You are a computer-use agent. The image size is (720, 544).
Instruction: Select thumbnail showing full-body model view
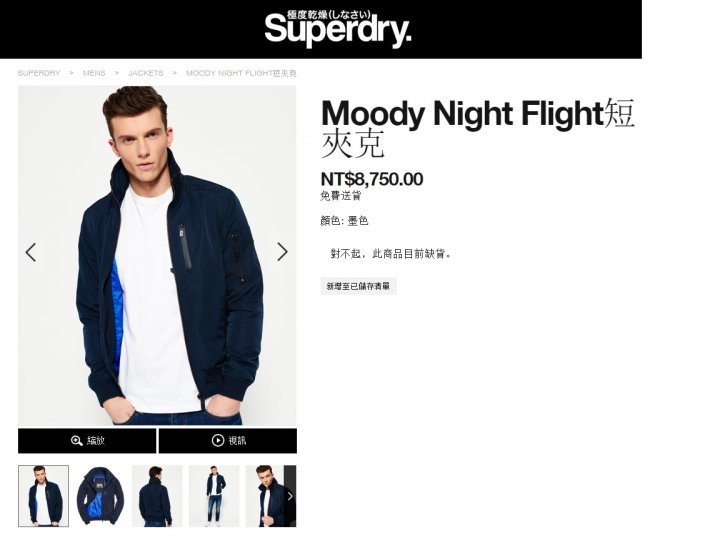pyautogui.click(x=214, y=496)
